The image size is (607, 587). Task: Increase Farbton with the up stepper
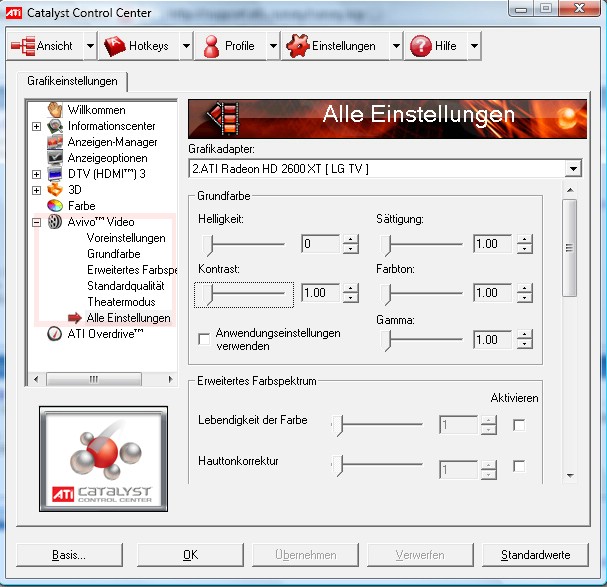(x=525, y=288)
